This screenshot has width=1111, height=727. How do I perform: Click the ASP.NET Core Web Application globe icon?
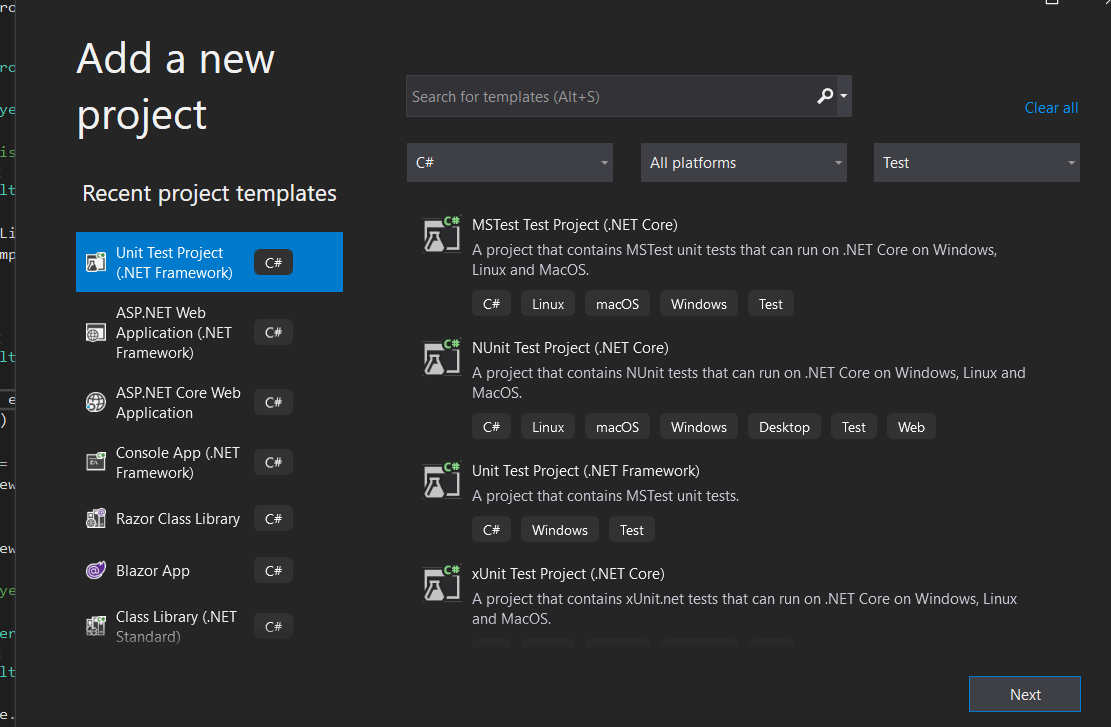[96, 402]
